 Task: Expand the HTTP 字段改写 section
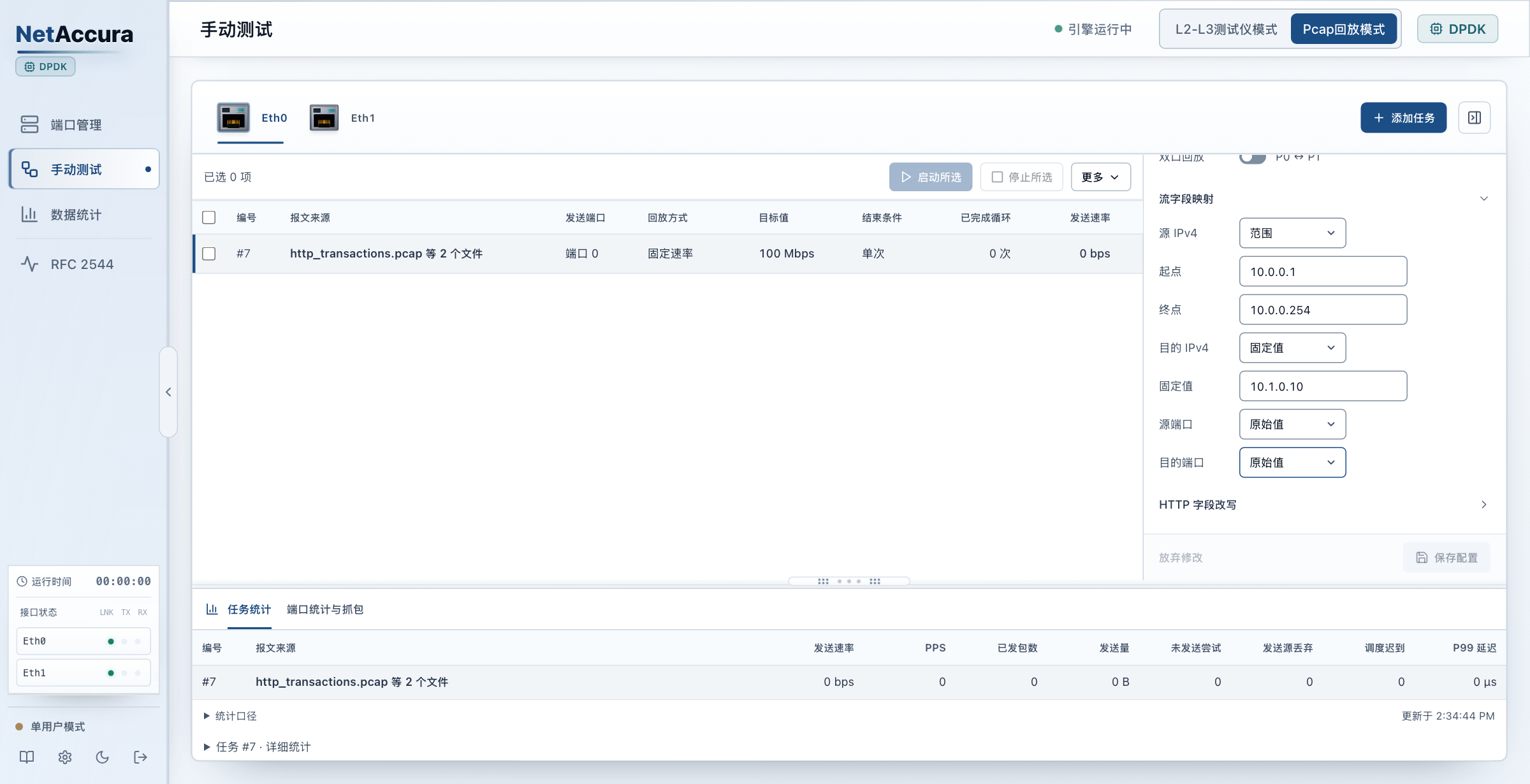(1323, 505)
